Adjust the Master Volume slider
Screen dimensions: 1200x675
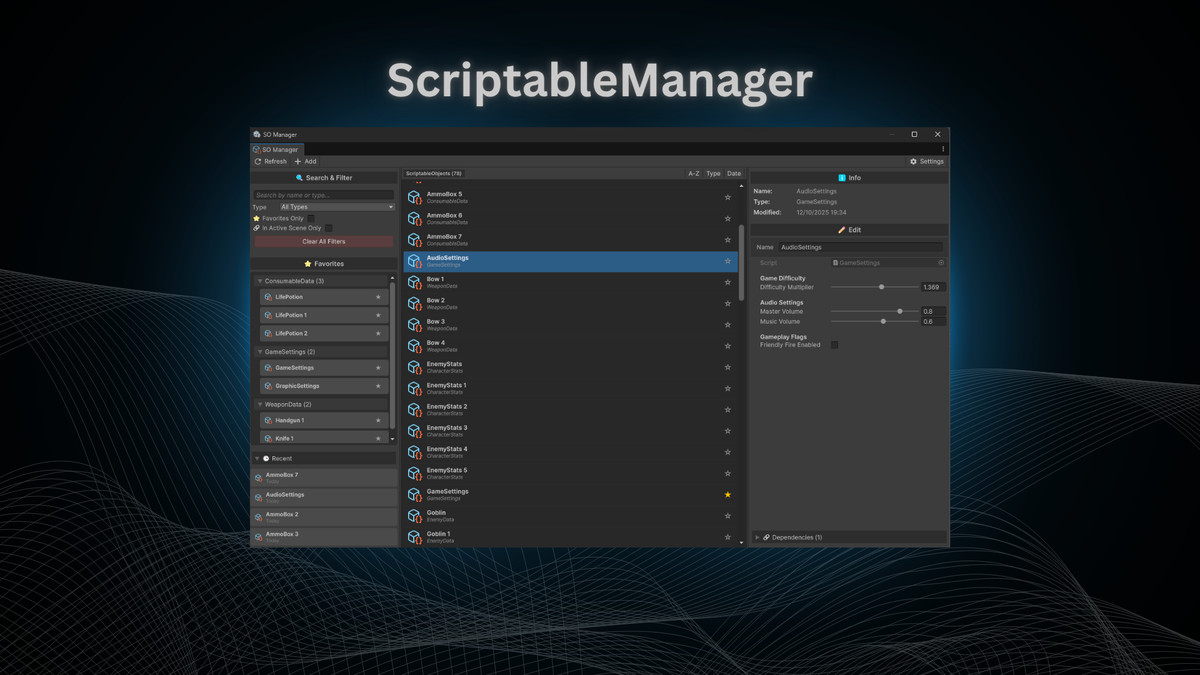900,311
